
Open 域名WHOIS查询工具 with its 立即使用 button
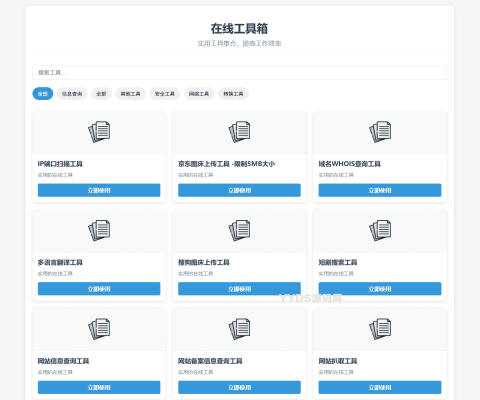[x=380, y=190]
